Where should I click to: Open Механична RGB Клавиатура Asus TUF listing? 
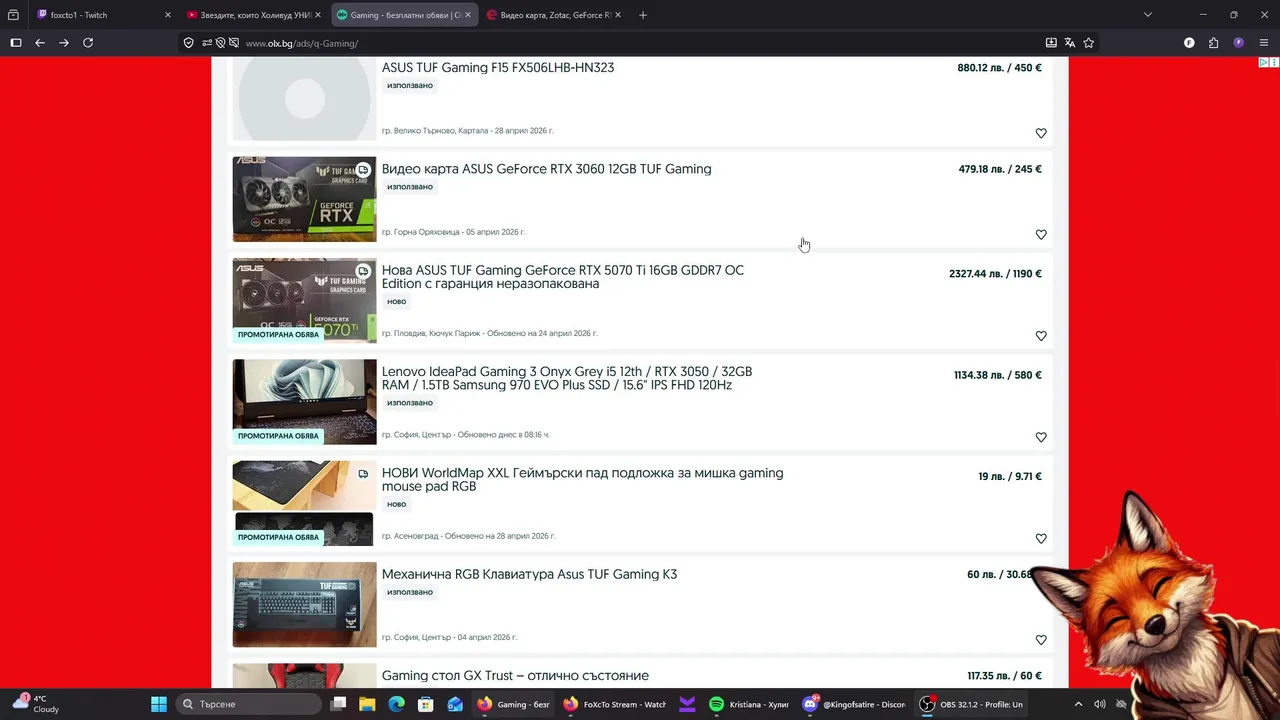click(529, 574)
